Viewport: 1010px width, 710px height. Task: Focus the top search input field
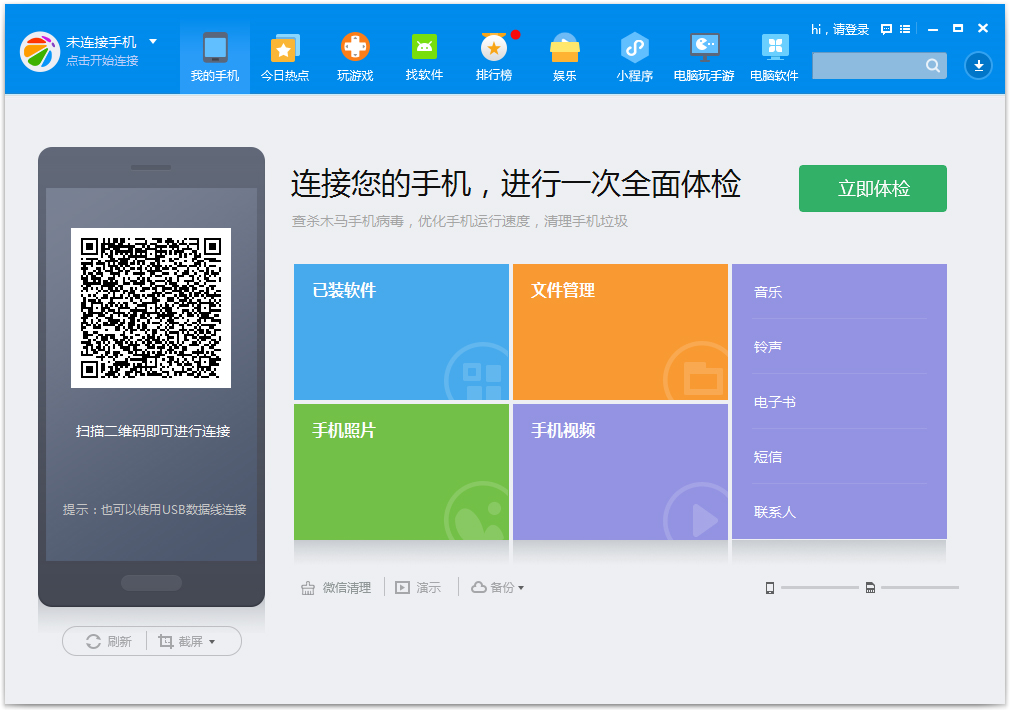click(868, 65)
